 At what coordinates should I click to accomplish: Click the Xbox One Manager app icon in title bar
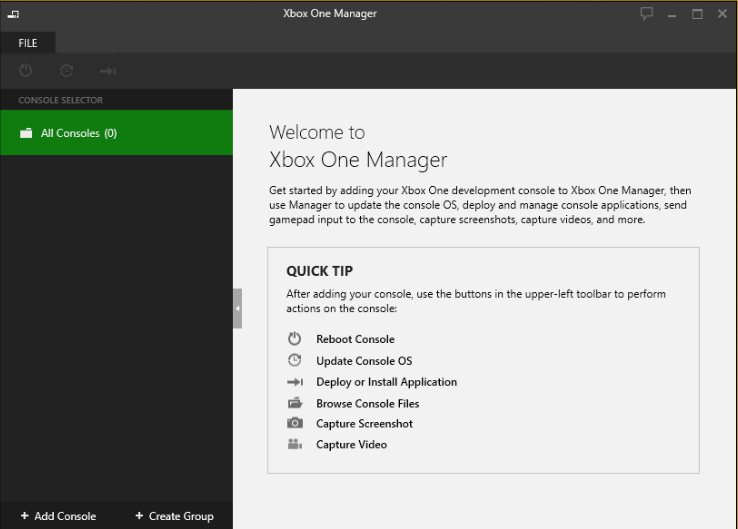pos(13,15)
